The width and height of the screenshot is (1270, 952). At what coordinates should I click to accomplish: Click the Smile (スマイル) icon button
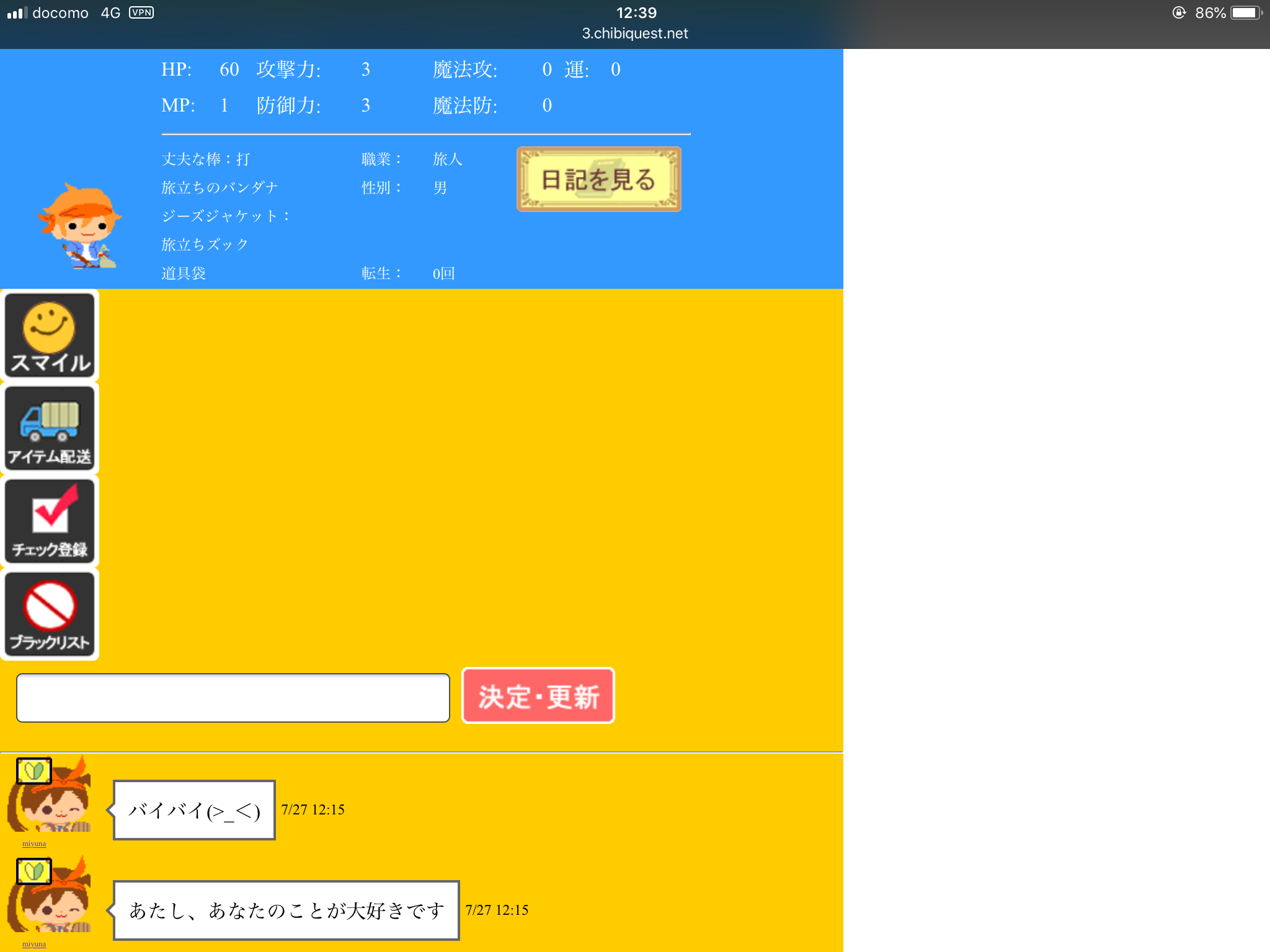point(50,335)
